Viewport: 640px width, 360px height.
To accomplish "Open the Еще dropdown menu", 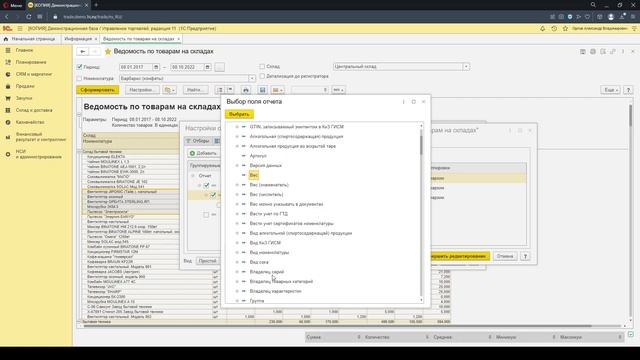I will [x=610, y=90].
